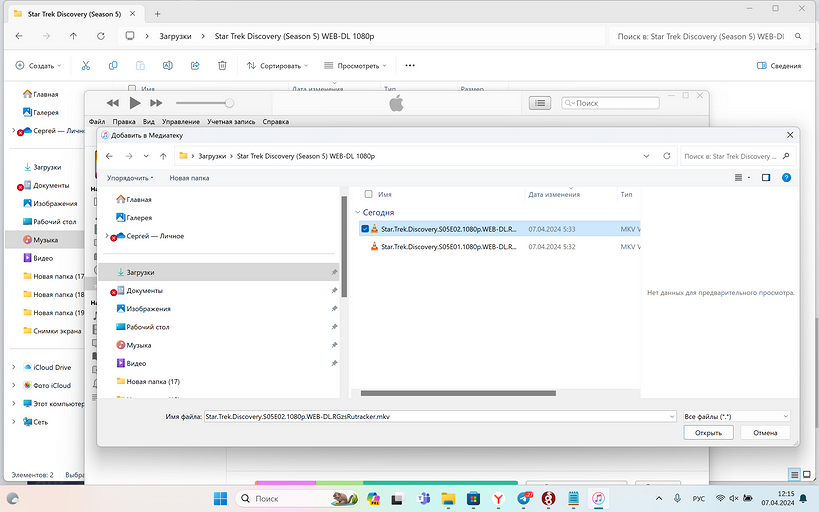The width and height of the screenshot is (819, 512).
Task: Toggle the Сведения details pane
Action: [779, 66]
